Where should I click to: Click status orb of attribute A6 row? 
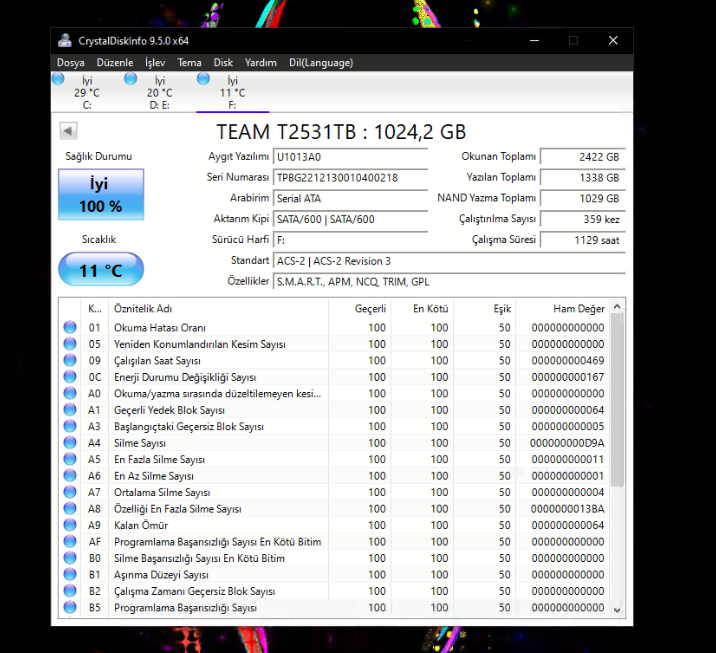coord(70,475)
